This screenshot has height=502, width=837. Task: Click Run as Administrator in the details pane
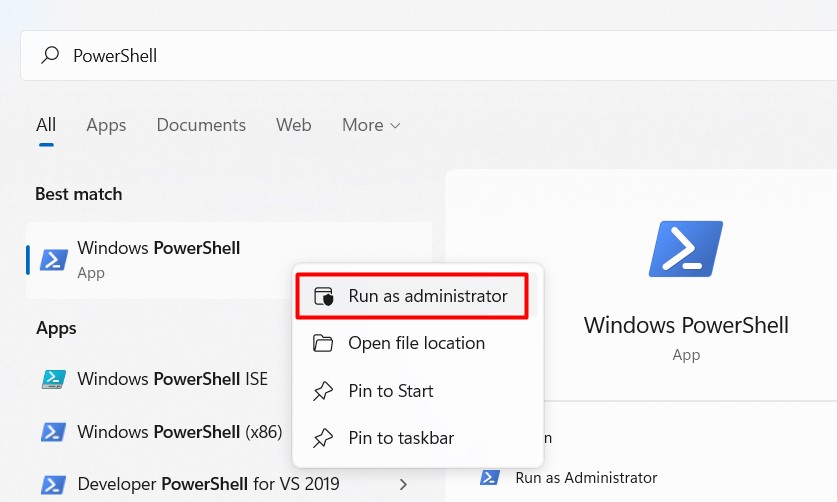(x=586, y=477)
